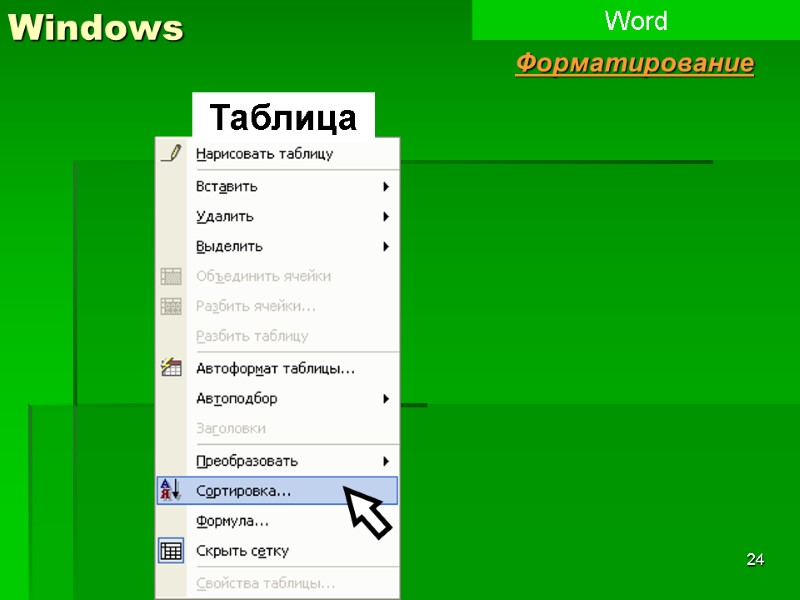Toggle the Скрыть сетку gridlines icon
Viewport: 800px width, 600px height.
pos(171,551)
